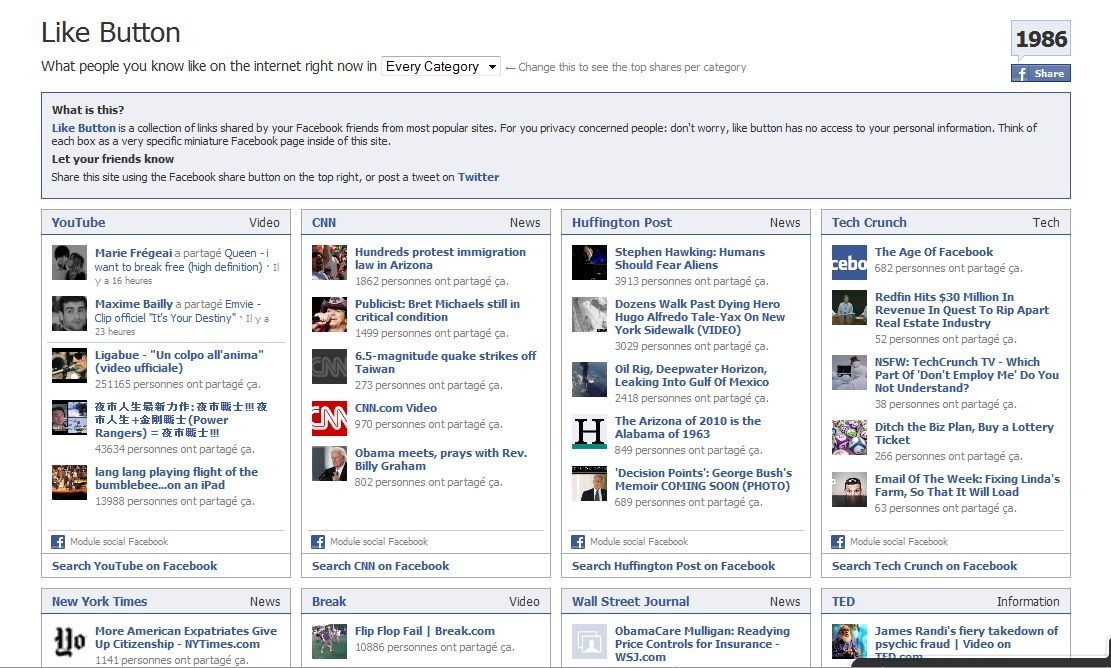1111x668 pixels.
Task: Click the Bret Michaels article thumbnail
Action: click(329, 314)
